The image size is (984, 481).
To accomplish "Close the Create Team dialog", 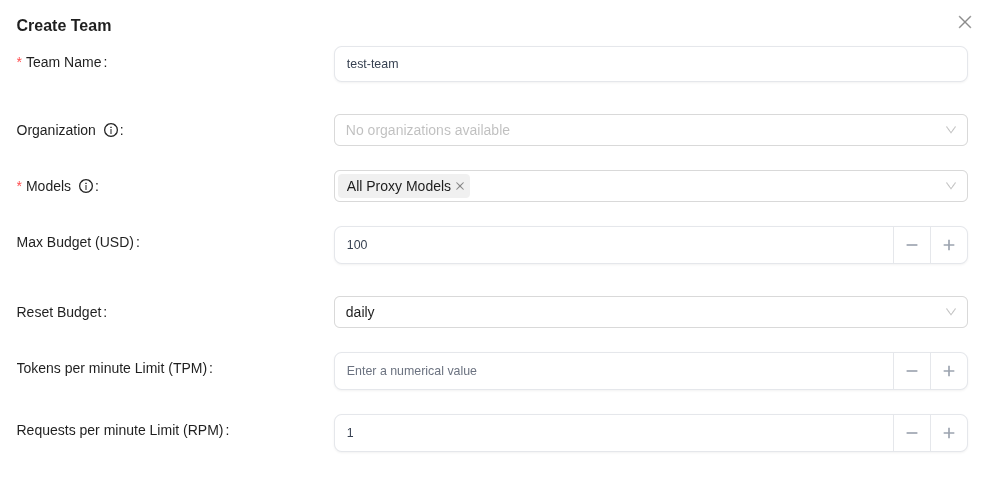I will (965, 22).
